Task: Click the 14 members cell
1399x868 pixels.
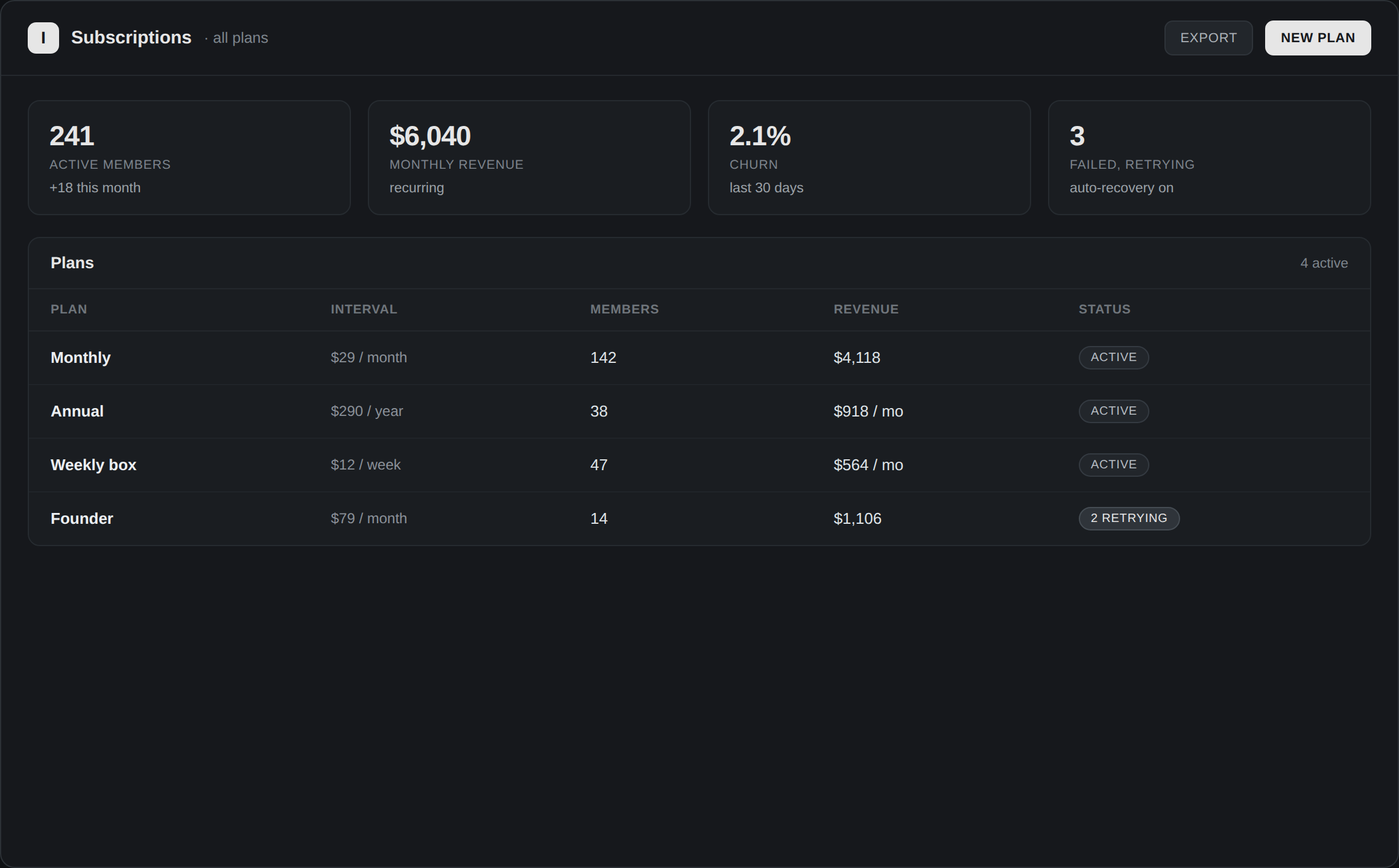Action: pos(599,518)
